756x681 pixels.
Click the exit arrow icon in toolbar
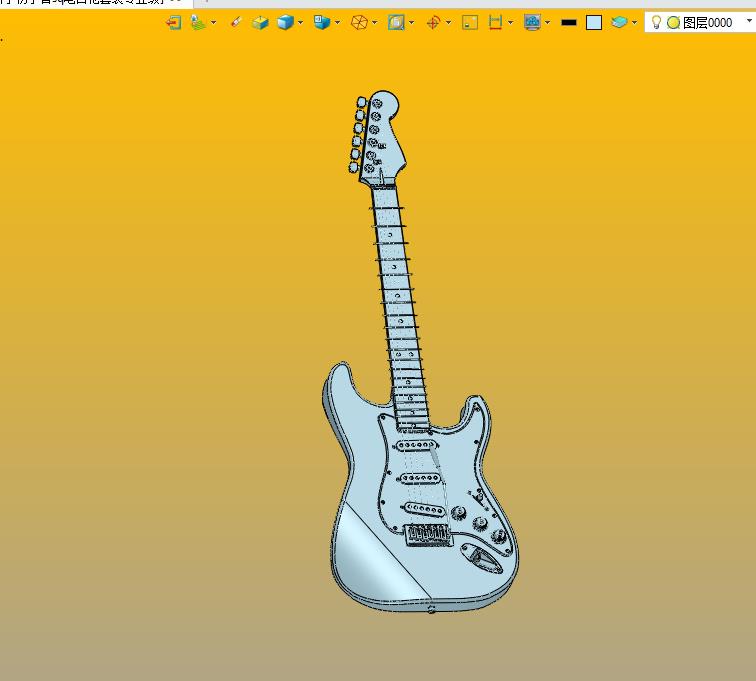(x=174, y=23)
